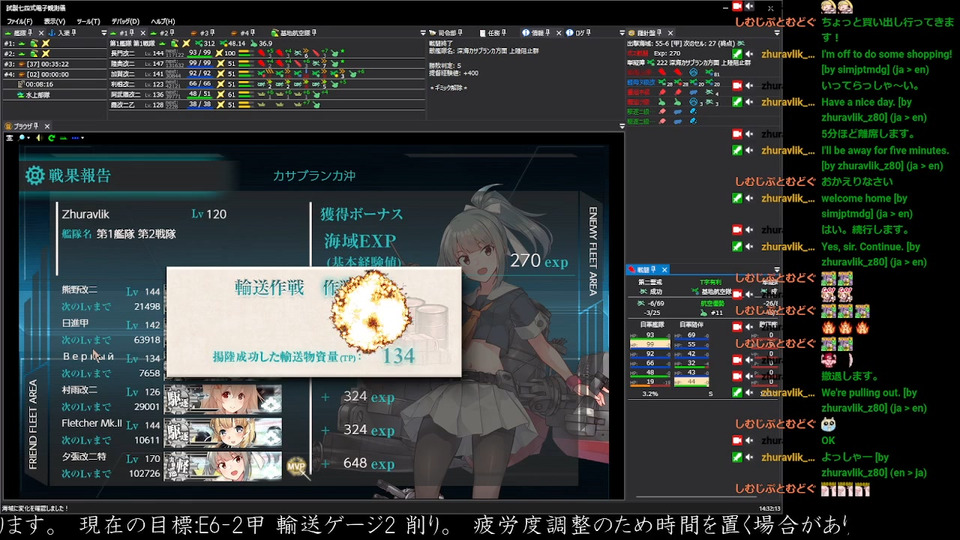Viewport: 960px width, 540px height.
Task: Open the ヘルプ(H) menu
Action: (162, 21)
